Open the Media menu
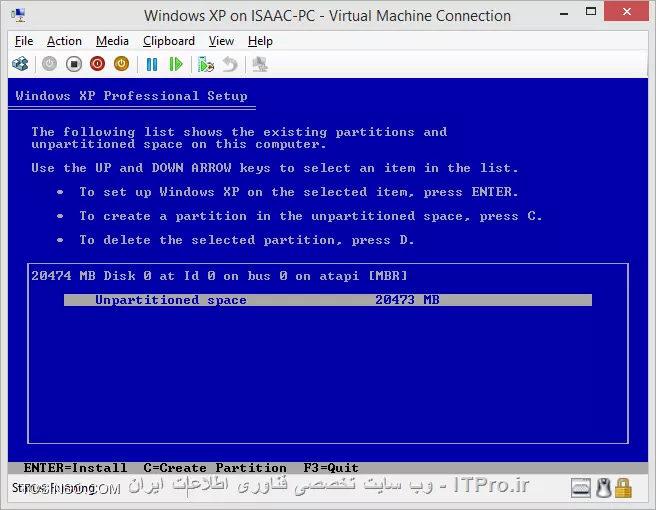 [x=112, y=41]
